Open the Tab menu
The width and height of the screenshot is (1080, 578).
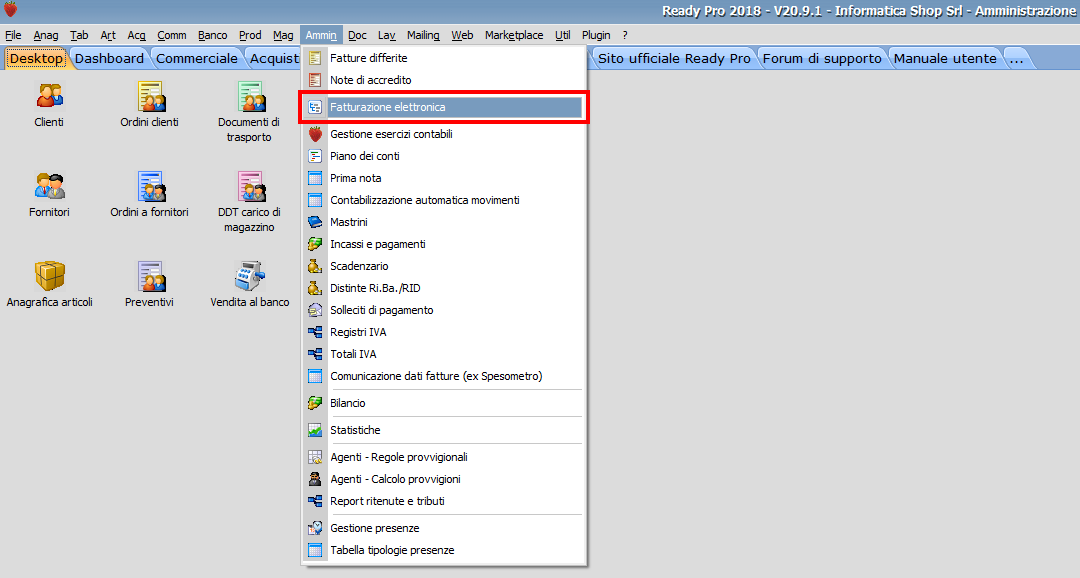(79, 35)
